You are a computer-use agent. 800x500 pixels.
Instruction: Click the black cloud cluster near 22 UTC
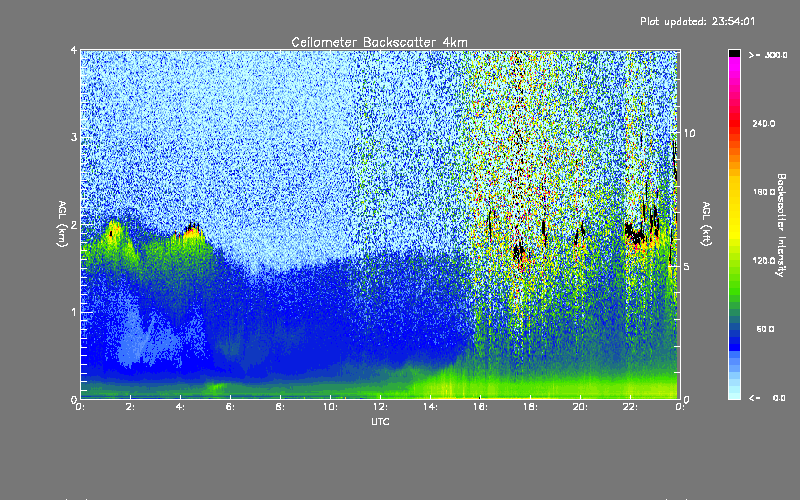pyautogui.click(x=635, y=235)
